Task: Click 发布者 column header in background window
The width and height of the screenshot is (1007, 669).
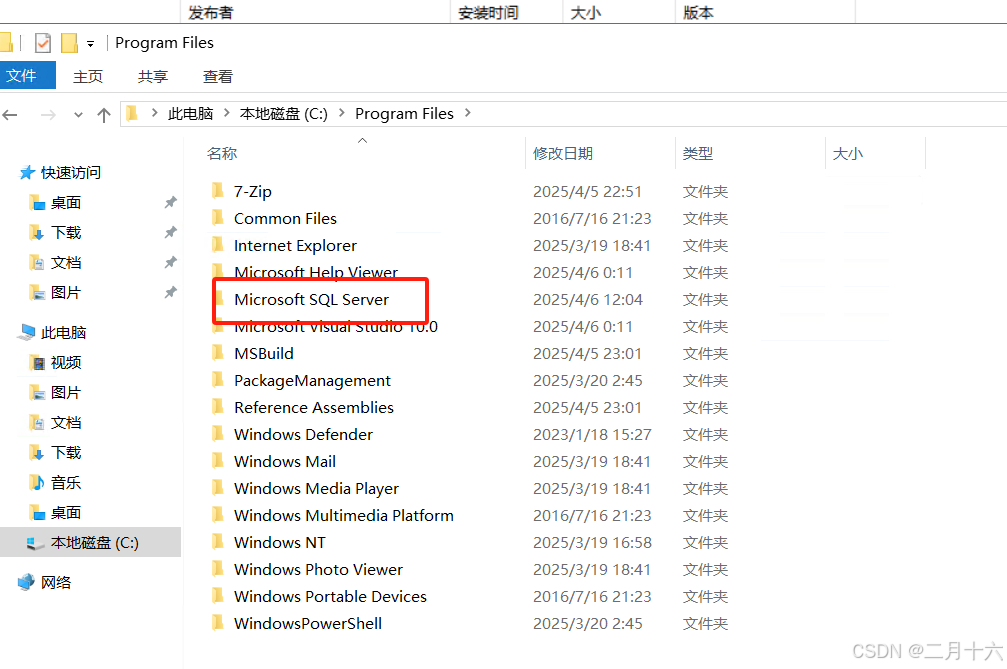Action: pos(211,13)
